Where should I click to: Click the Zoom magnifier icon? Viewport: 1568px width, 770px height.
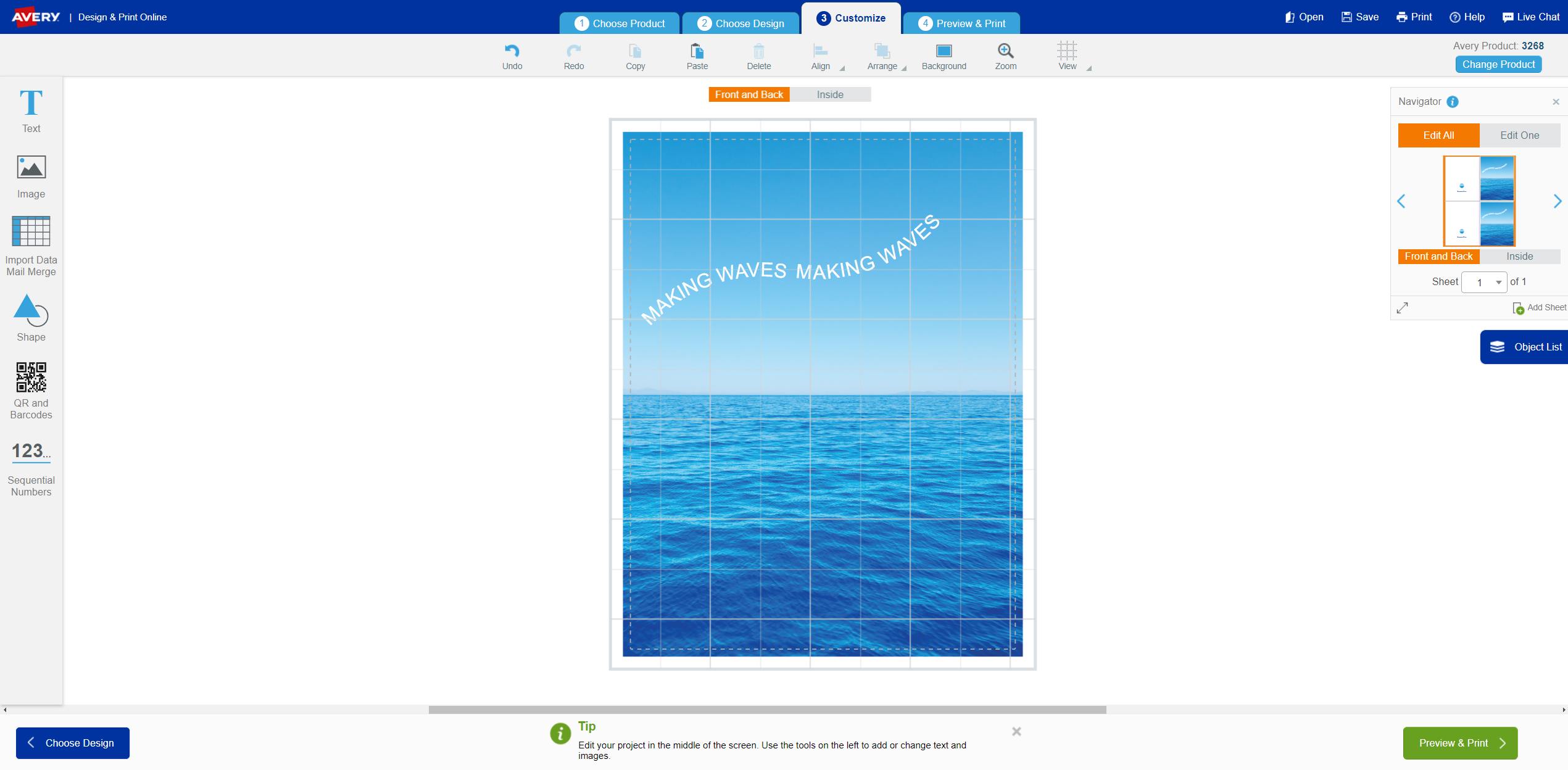[1006, 50]
